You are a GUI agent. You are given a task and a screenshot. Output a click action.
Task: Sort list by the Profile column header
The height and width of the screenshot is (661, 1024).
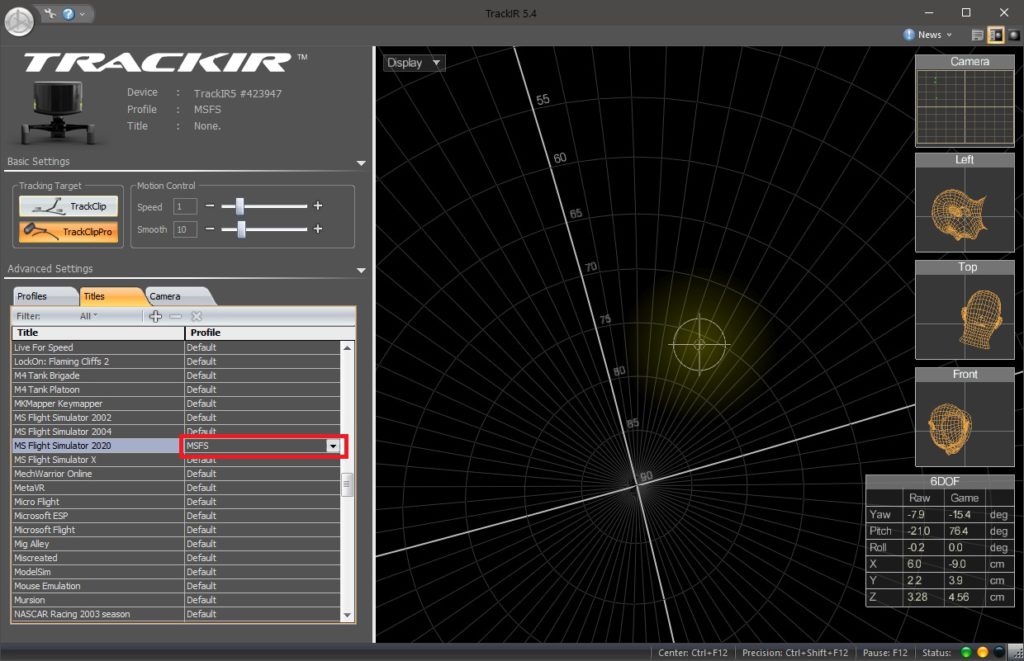coord(270,332)
